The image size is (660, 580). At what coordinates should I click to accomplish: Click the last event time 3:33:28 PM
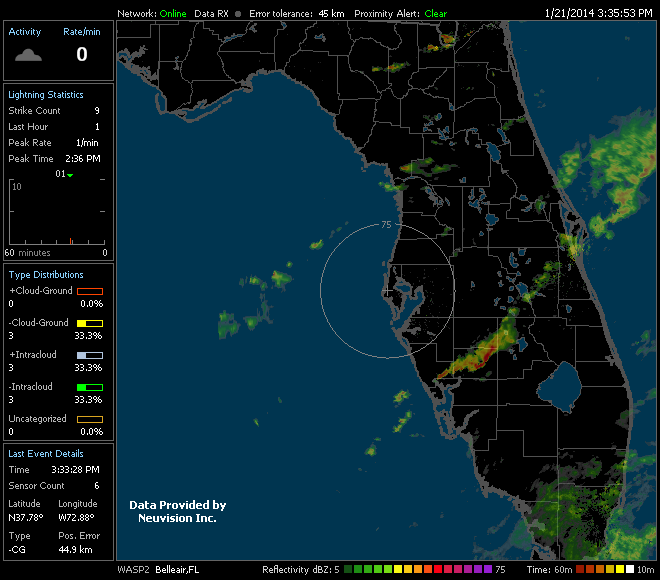coord(75,470)
